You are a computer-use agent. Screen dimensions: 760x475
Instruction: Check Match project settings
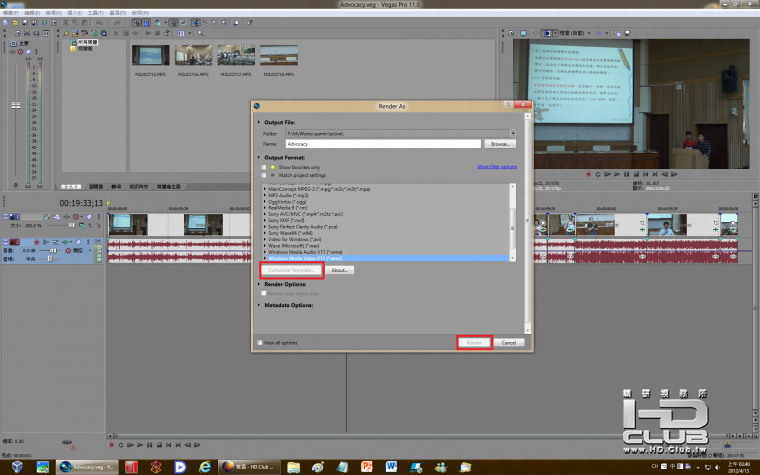[264, 175]
